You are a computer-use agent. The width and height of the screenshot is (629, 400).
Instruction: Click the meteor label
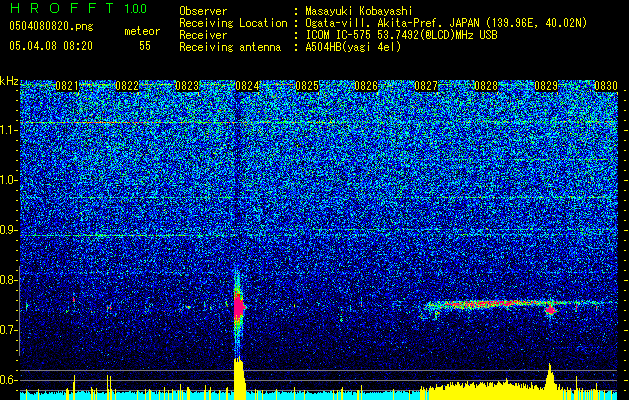(x=142, y=31)
